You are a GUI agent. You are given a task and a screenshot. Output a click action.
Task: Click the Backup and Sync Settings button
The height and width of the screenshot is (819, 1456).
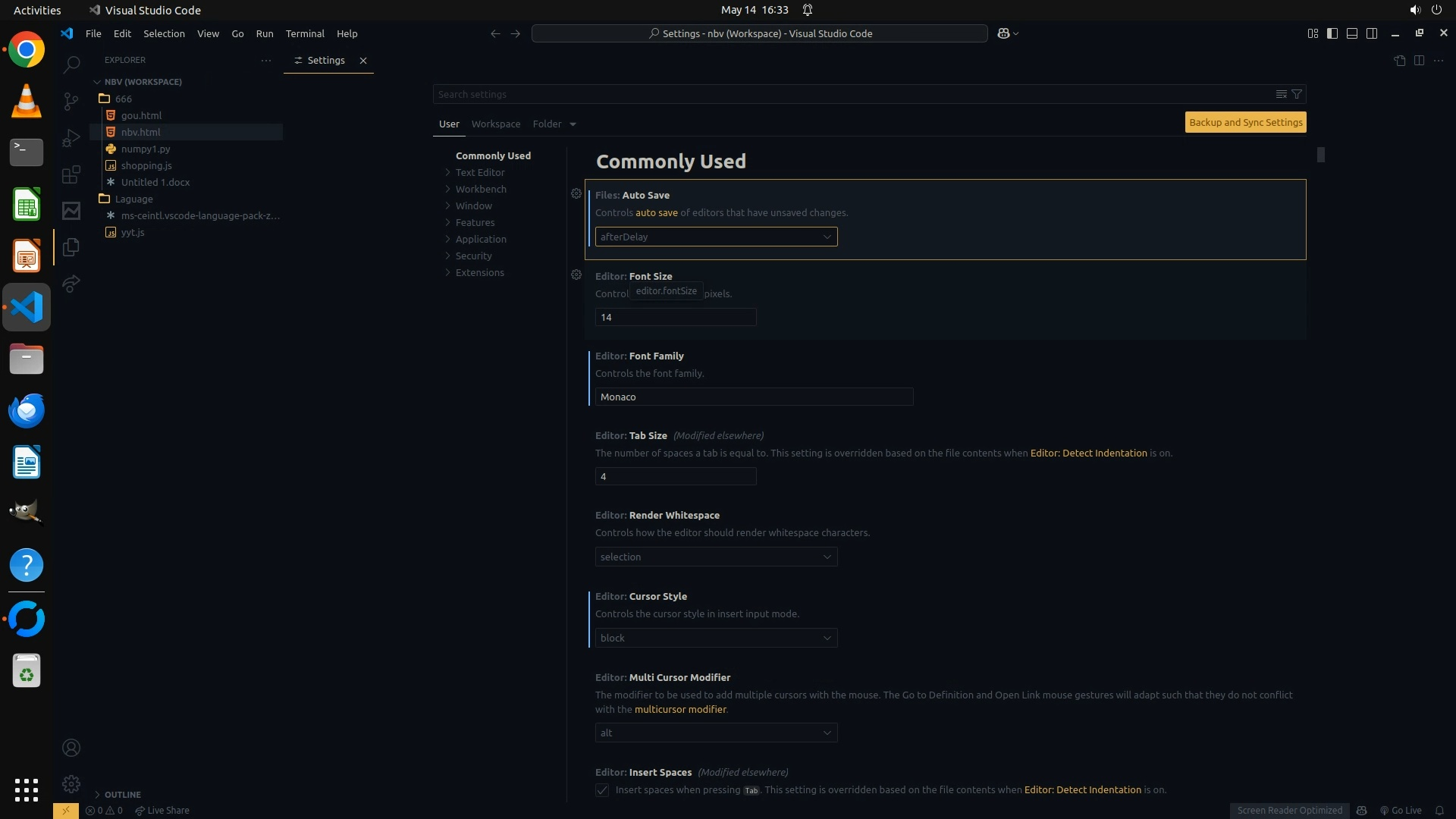(1245, 122)
